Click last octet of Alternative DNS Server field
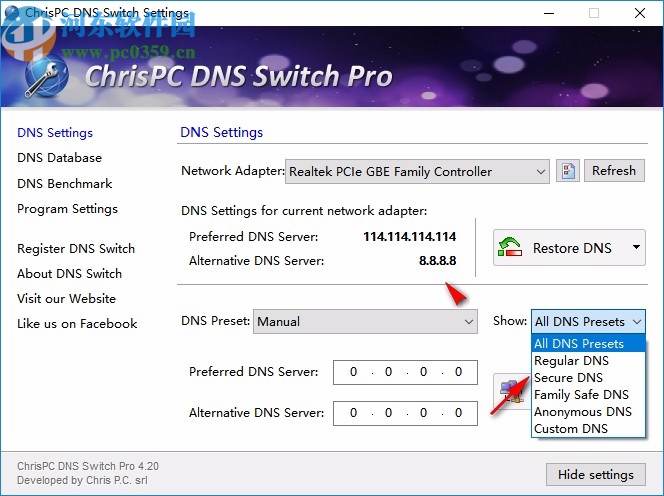This screenshot has height=496, width=664. (458, 413)
